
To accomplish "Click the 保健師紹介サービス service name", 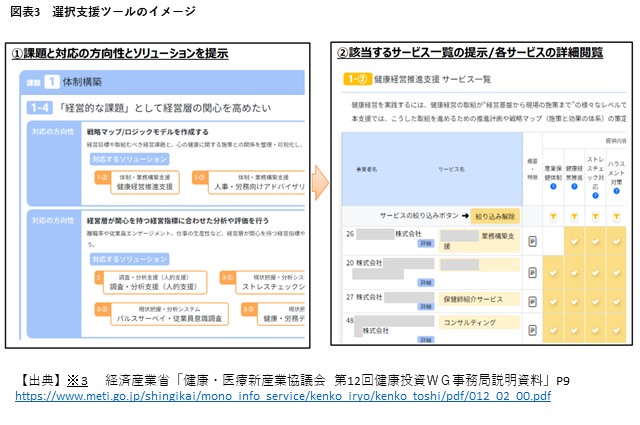I will tap(473, 299).
